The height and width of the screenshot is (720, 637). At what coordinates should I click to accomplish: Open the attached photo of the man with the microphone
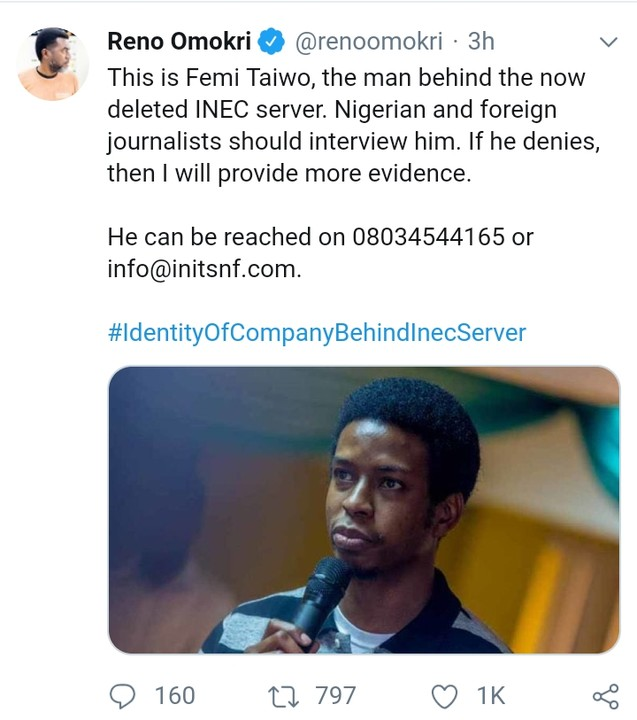363,510
